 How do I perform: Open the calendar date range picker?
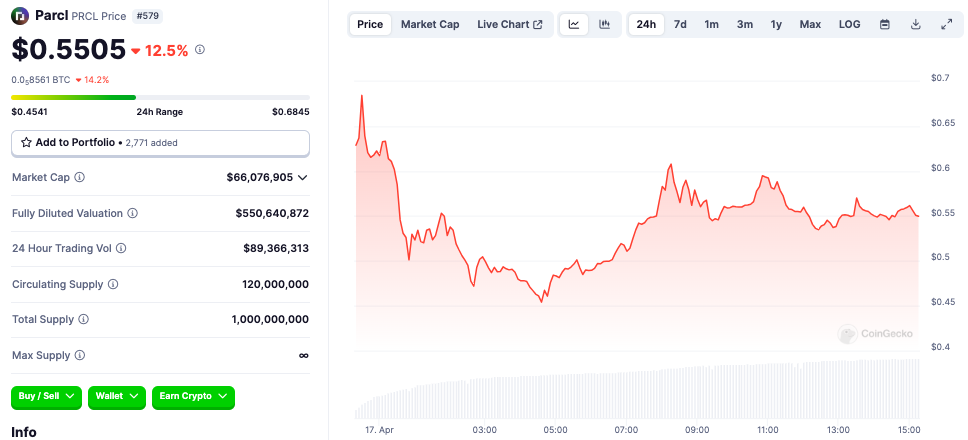click(884, 24)
